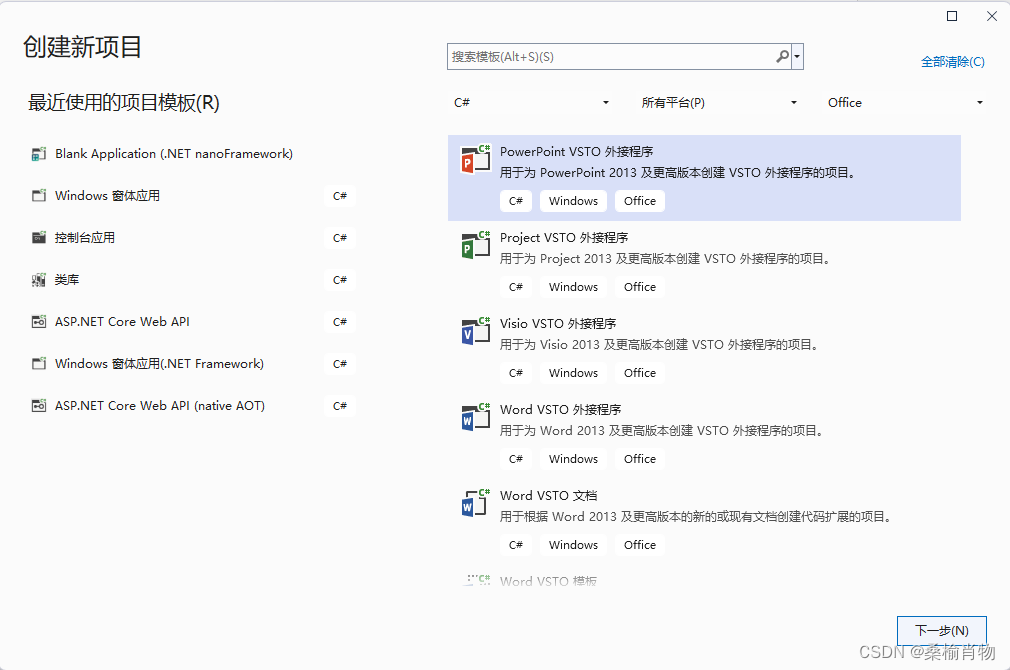Viewport: 1010px width, 670px height.
Task: Select Word VSTO 文档 template
Action: (704, 522)
